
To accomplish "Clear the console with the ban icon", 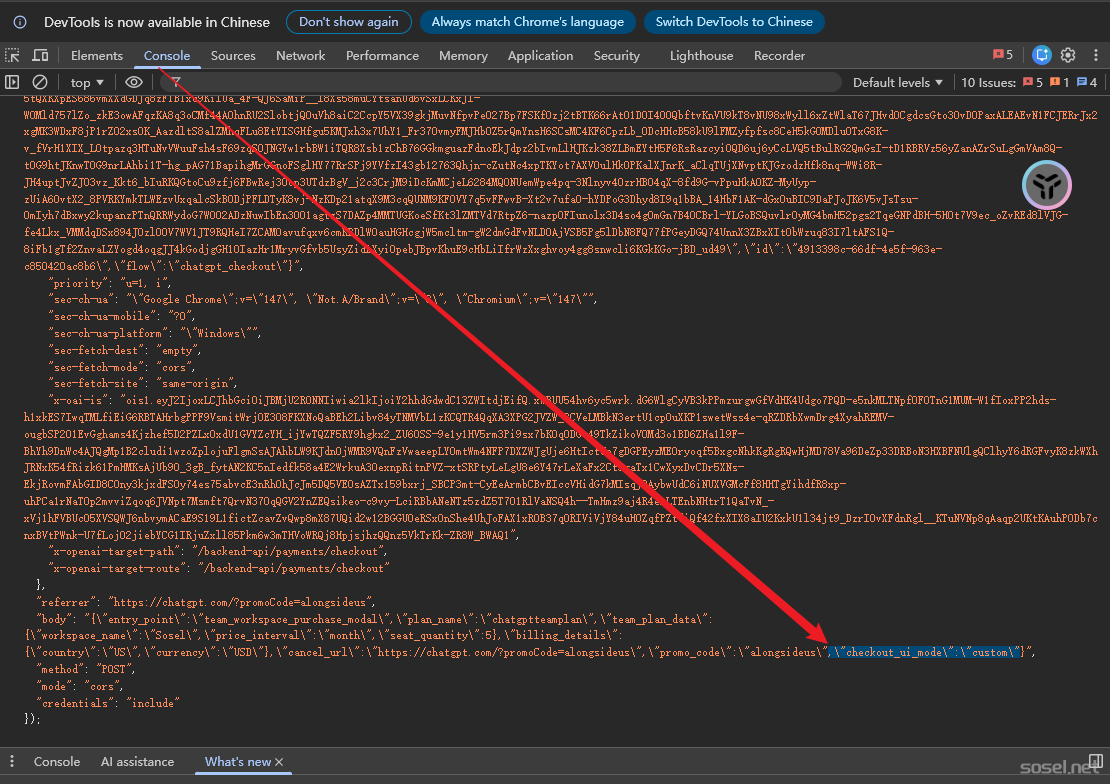I will [40, 82].
